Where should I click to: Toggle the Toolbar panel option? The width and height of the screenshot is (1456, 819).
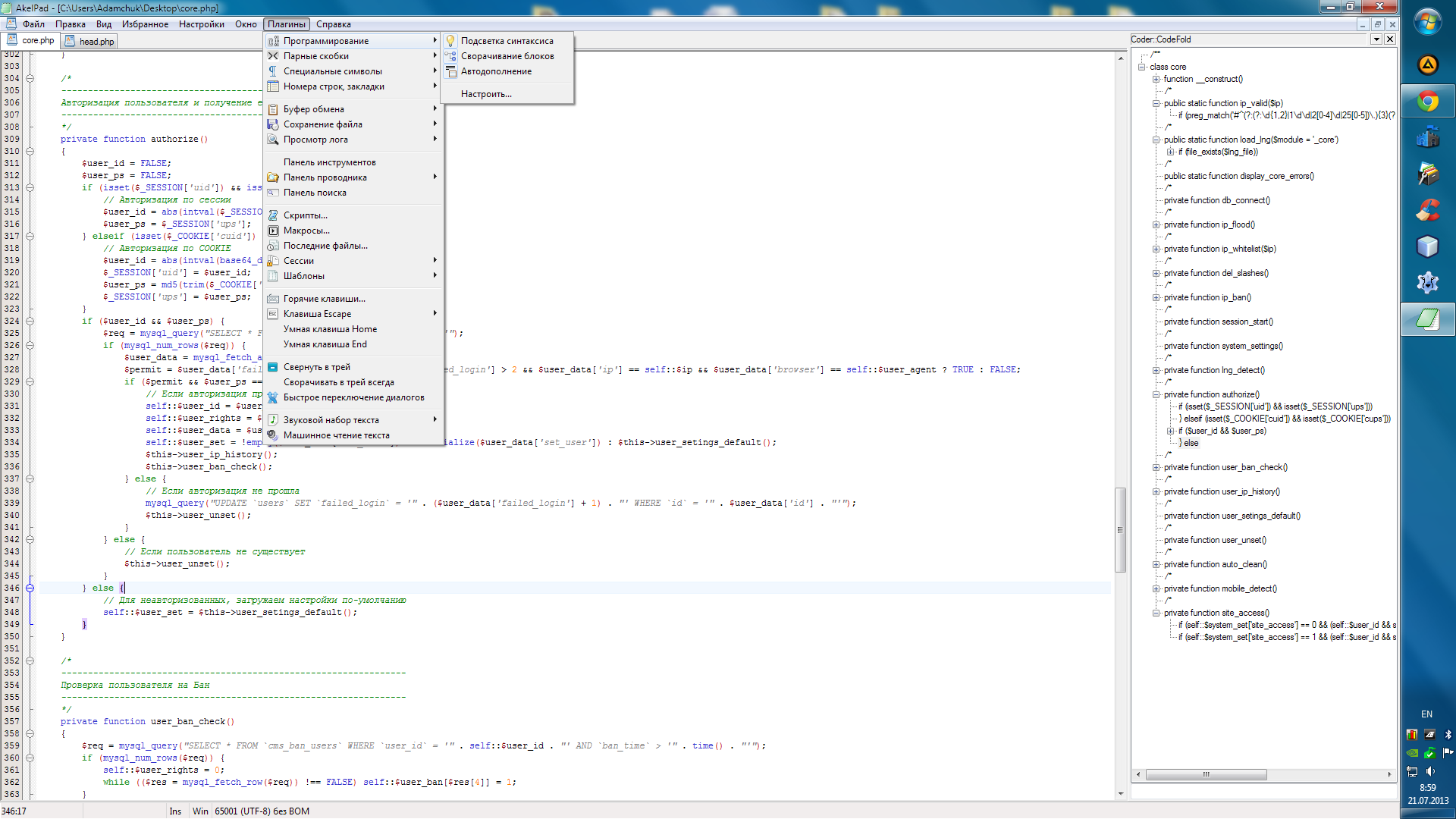[329, 162]
